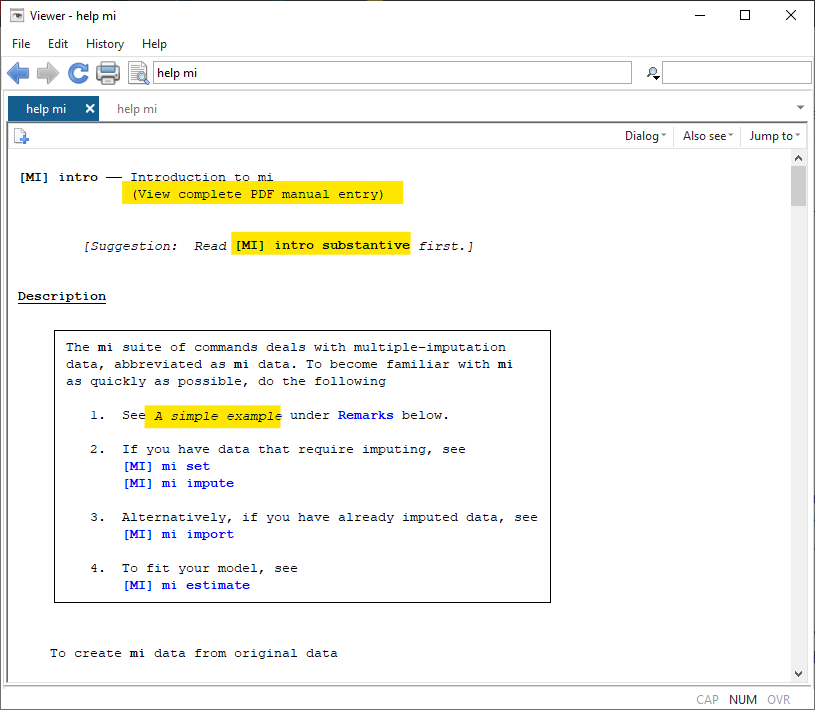Image resolution: width=815 pixels, height=710 pixels.
Task: Click the empty search field
Action: point(737,73)
